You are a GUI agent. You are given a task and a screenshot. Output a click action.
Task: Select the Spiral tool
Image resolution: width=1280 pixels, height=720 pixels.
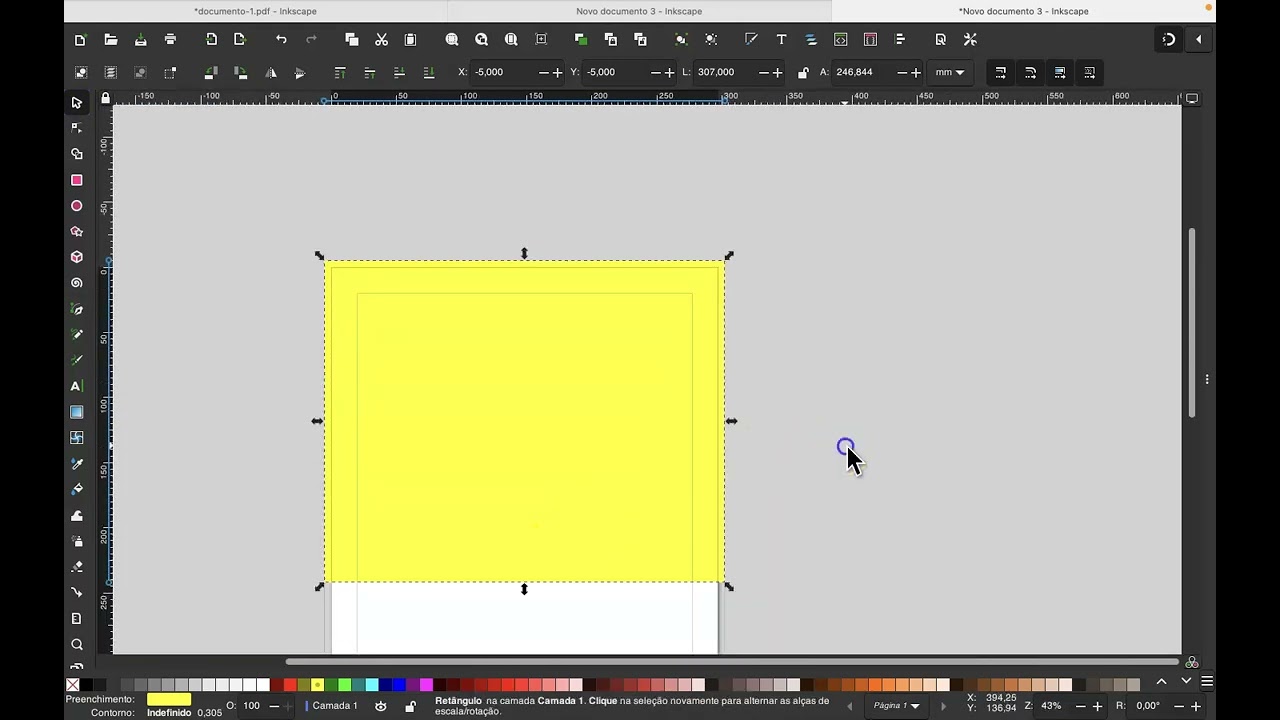[77, 283]
